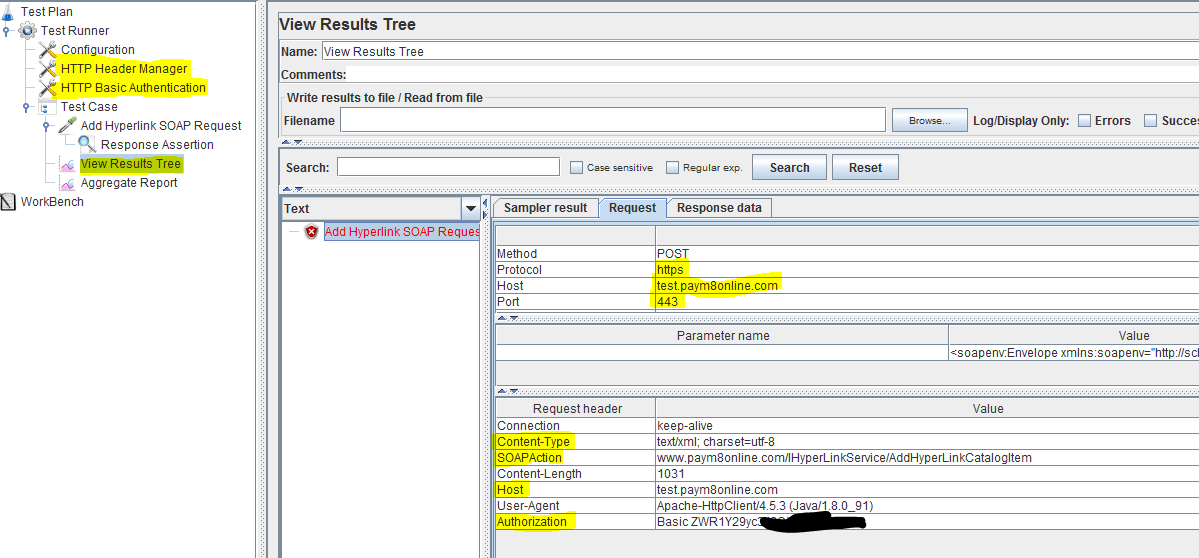Click the keep-alive Connection value
1199x558 pixels.
coord(684,426)
